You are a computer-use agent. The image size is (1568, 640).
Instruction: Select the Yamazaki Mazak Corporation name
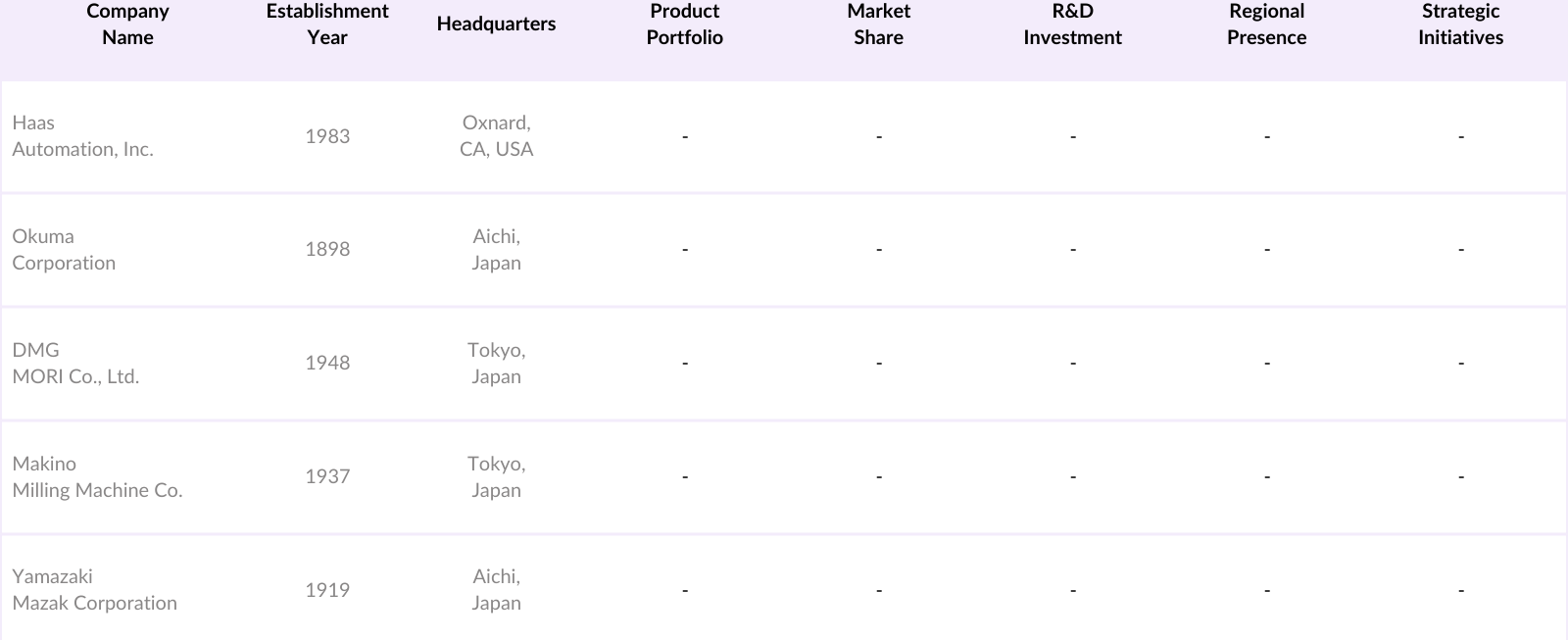tap(94, 590)
